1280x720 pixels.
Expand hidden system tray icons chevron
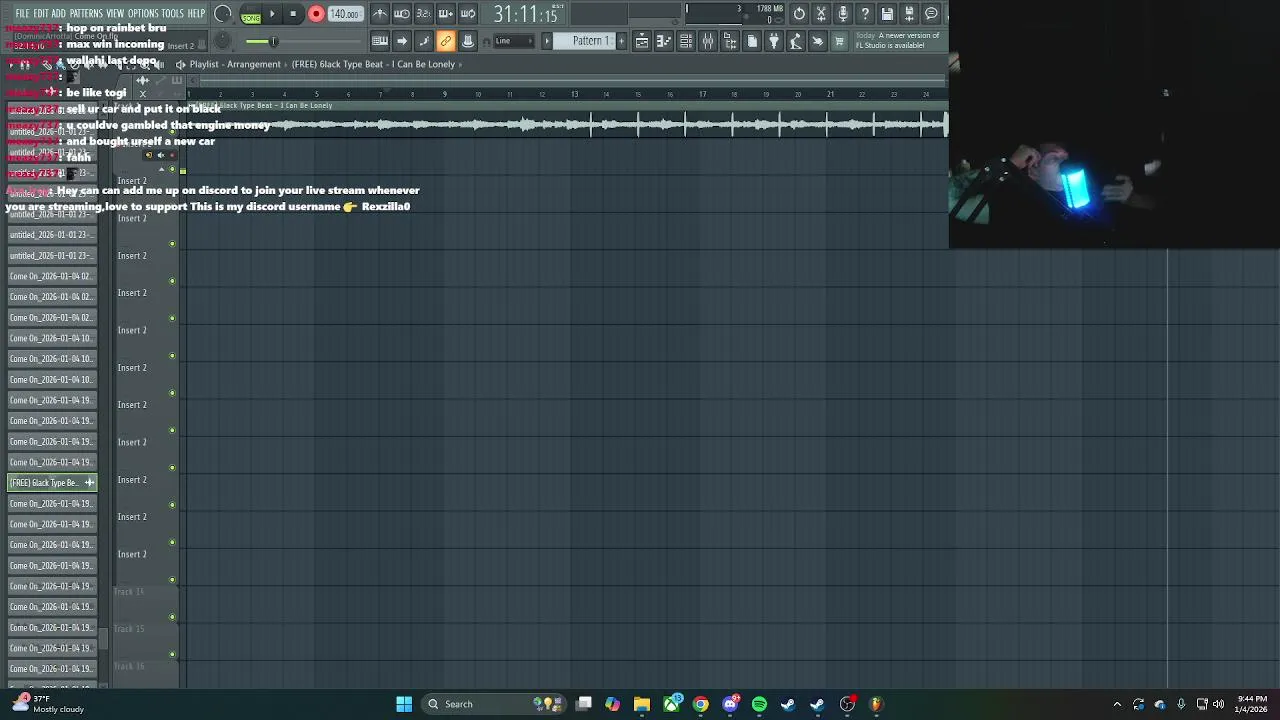coord(1117,704)
